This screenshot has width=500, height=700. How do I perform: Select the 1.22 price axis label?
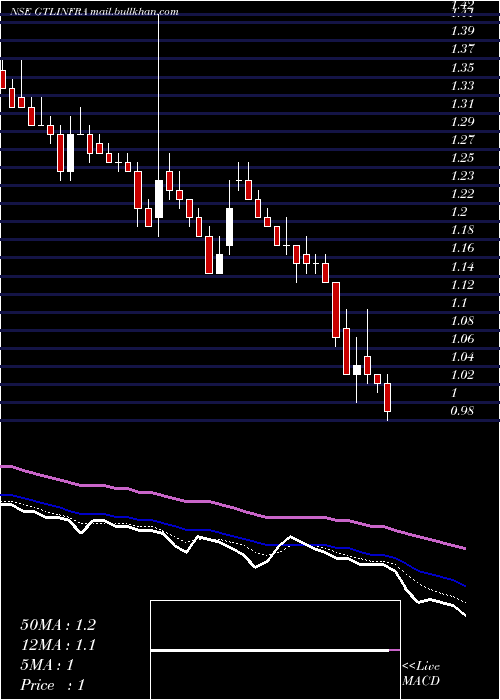462,194
